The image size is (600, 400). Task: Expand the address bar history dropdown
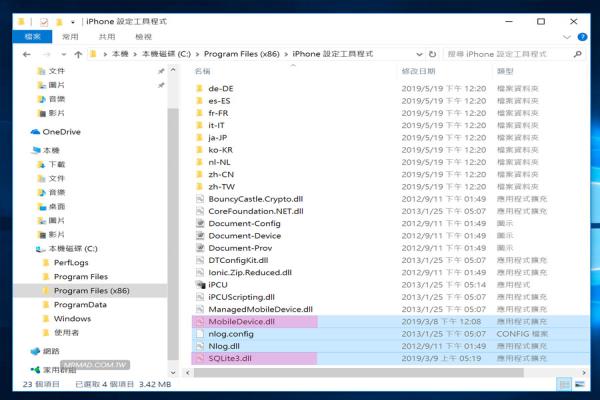pos(419,54)
